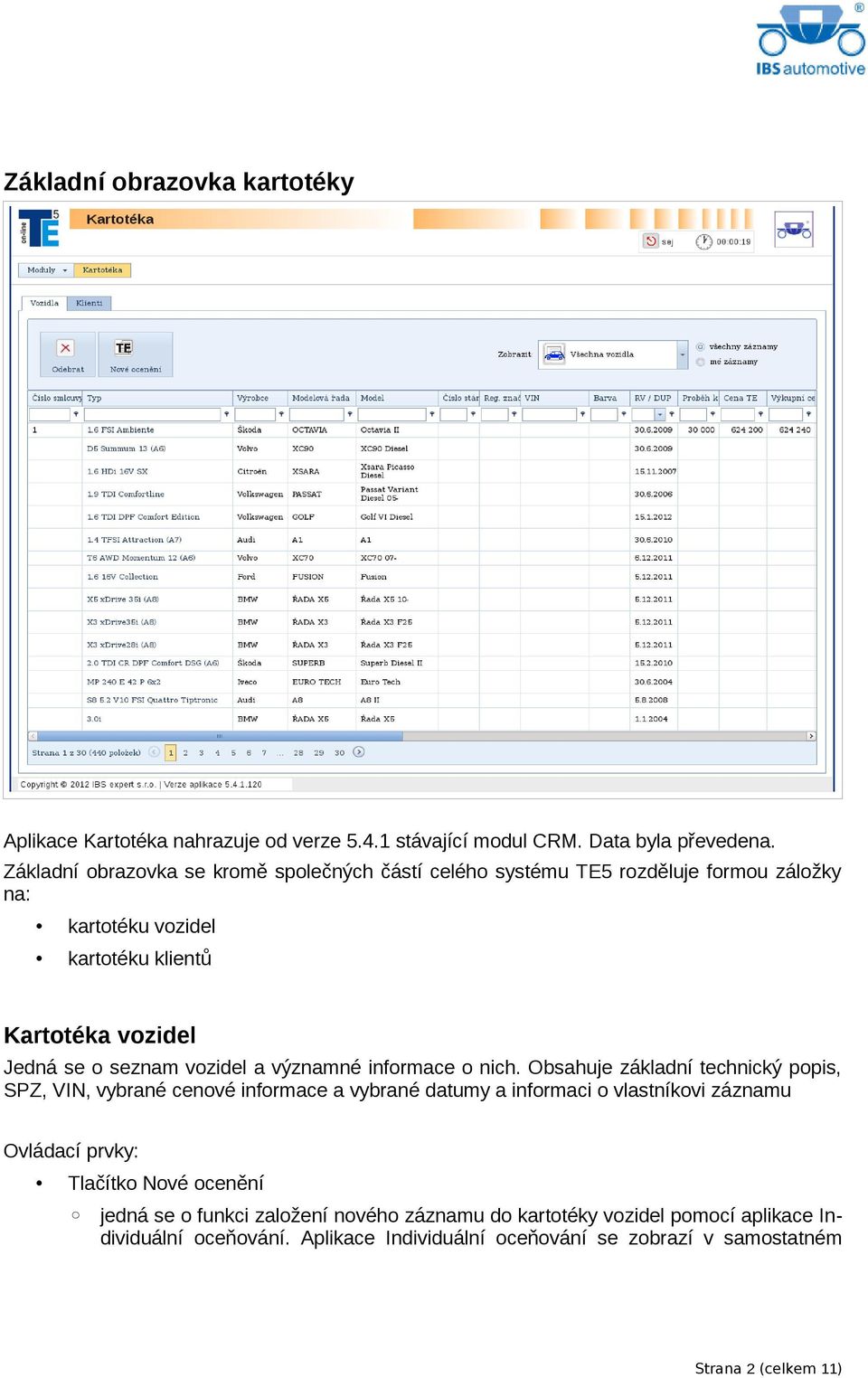Viewport: 868px width, 1378px height.
Task: Select row 1.6 HDi 16V SX
Action: click(423, 471)
